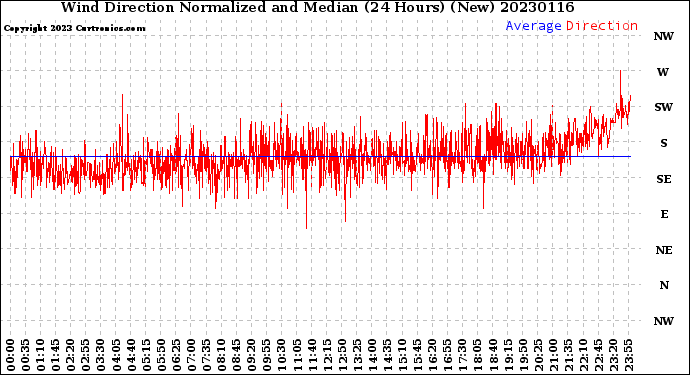Click the 20:25 time axis label
Image resolution: width=690 pixels, height=375 pixels.
[x=538, y=356]
